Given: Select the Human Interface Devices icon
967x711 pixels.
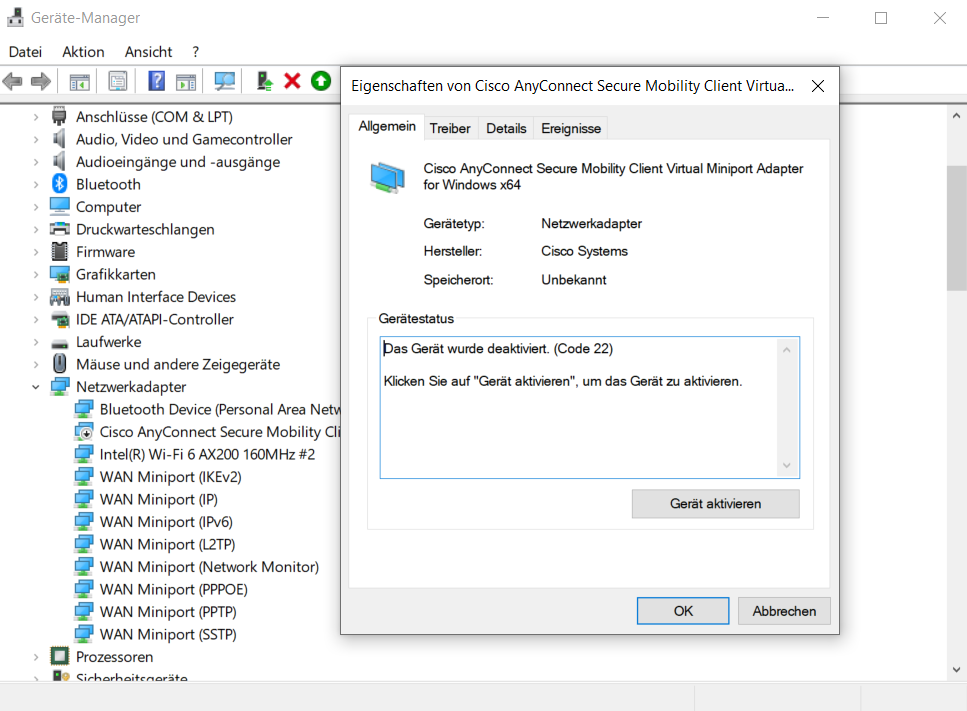Looking at the screenshot, I should 60,297.
